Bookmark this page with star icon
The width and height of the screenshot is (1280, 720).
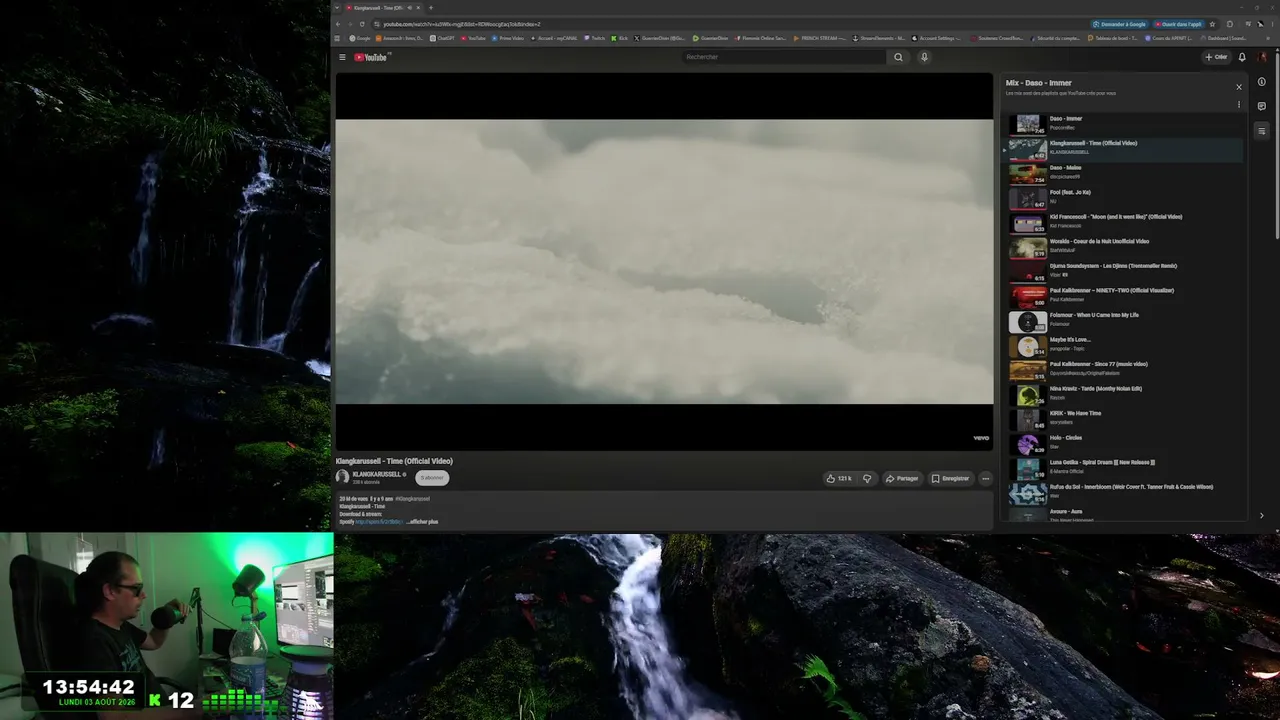pyautogui.click(x=1213, y=24)
